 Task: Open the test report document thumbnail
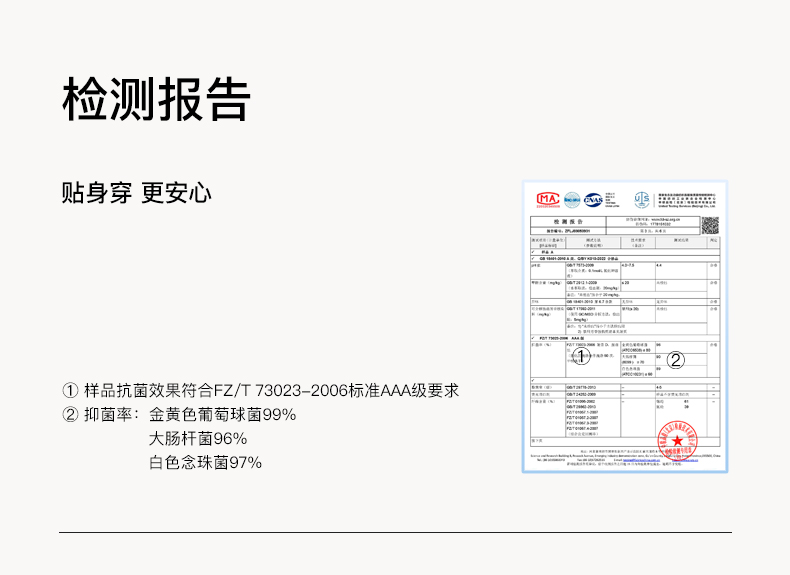tap(625, 327)
